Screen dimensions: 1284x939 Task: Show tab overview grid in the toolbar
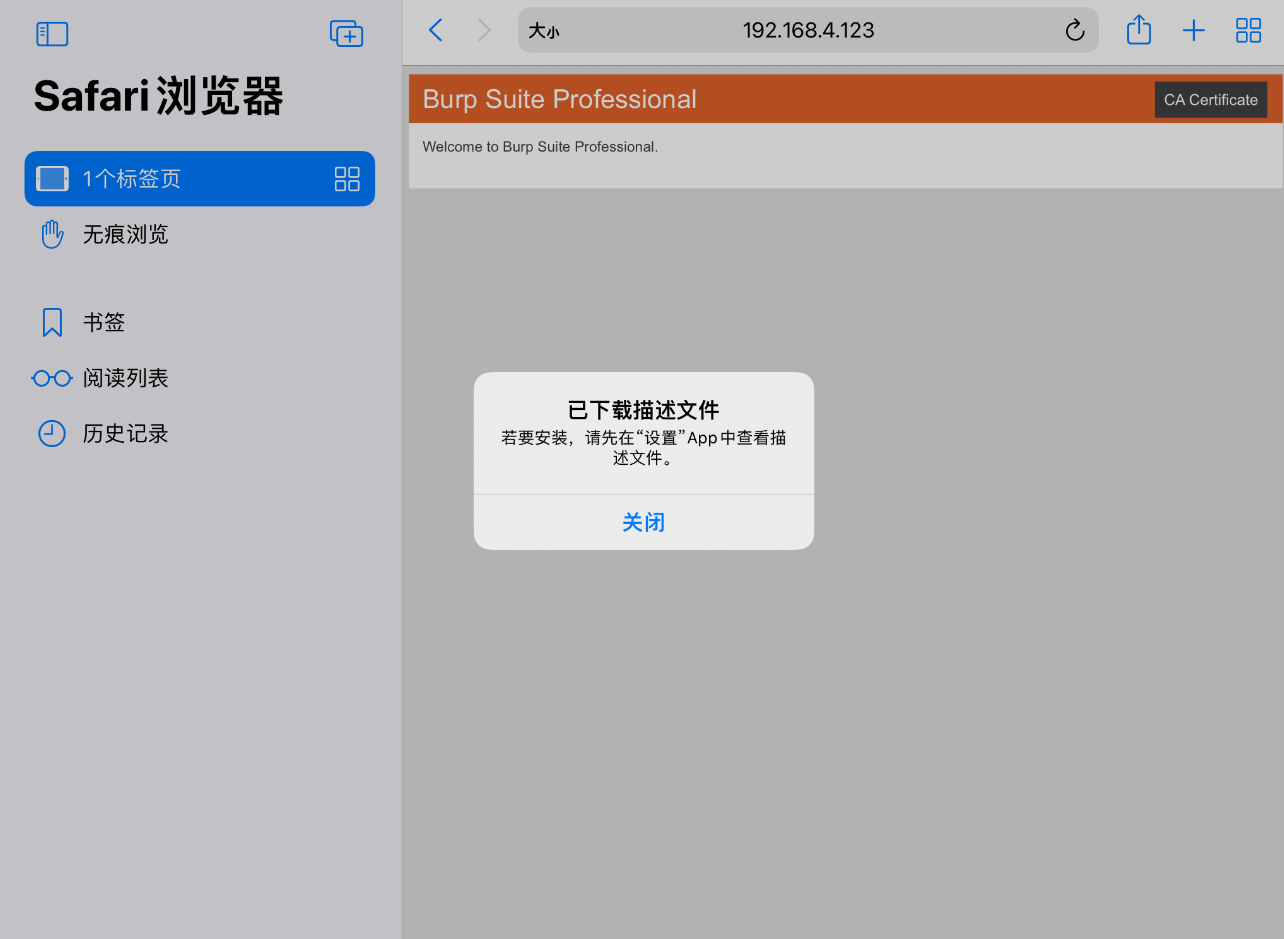1249,30
